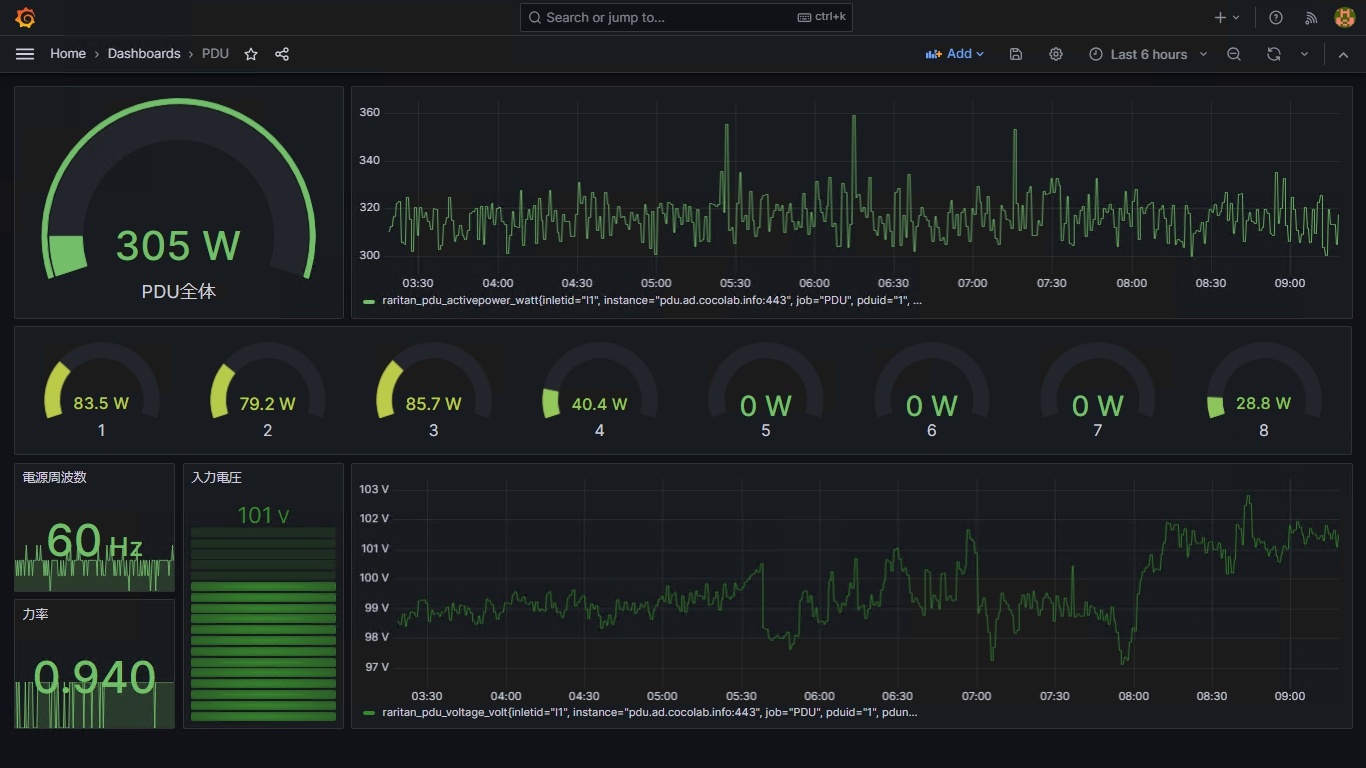Share the dashboard via share icon
The image size is (1366, 768).
pyautogui.click(x=282, y=54)
